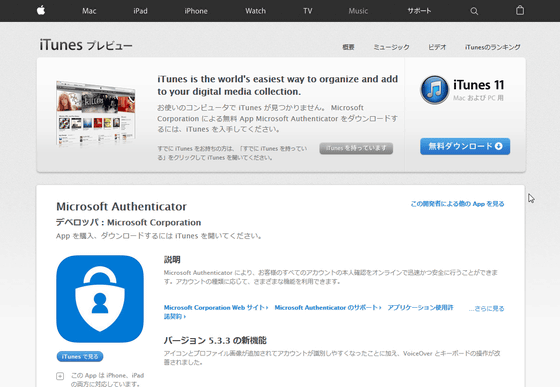Image resolution: width=560 pixels, height=387 pixels.
Task: Open Microsoft Corporation Web サイト link
Action: pyautogui.click(x=216, y=307)
